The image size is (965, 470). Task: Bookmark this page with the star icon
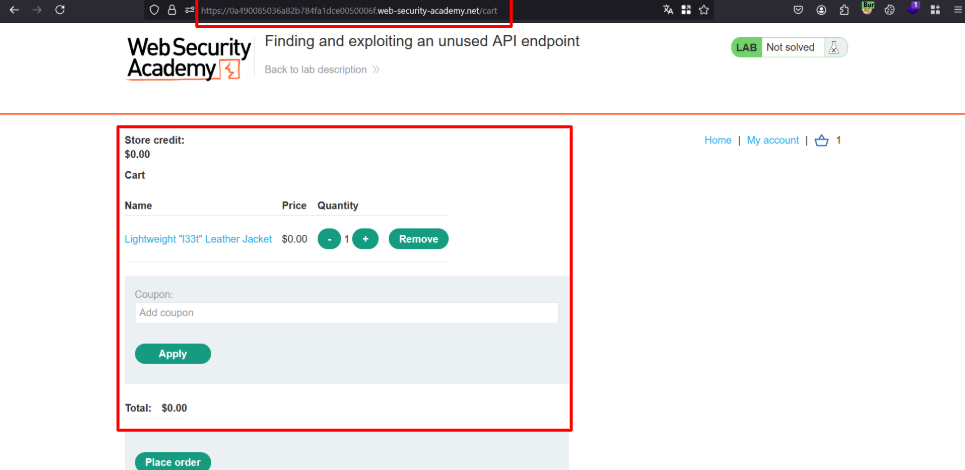pos(704,9)
